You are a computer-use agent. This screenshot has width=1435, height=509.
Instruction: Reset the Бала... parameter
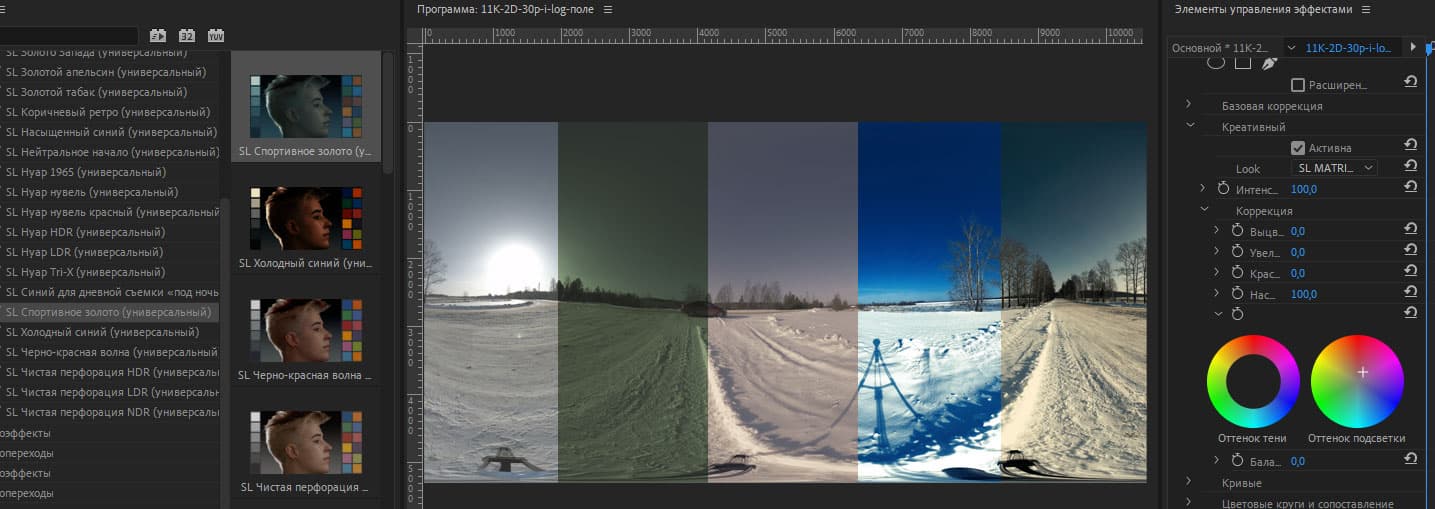(x=1410, y=460)
